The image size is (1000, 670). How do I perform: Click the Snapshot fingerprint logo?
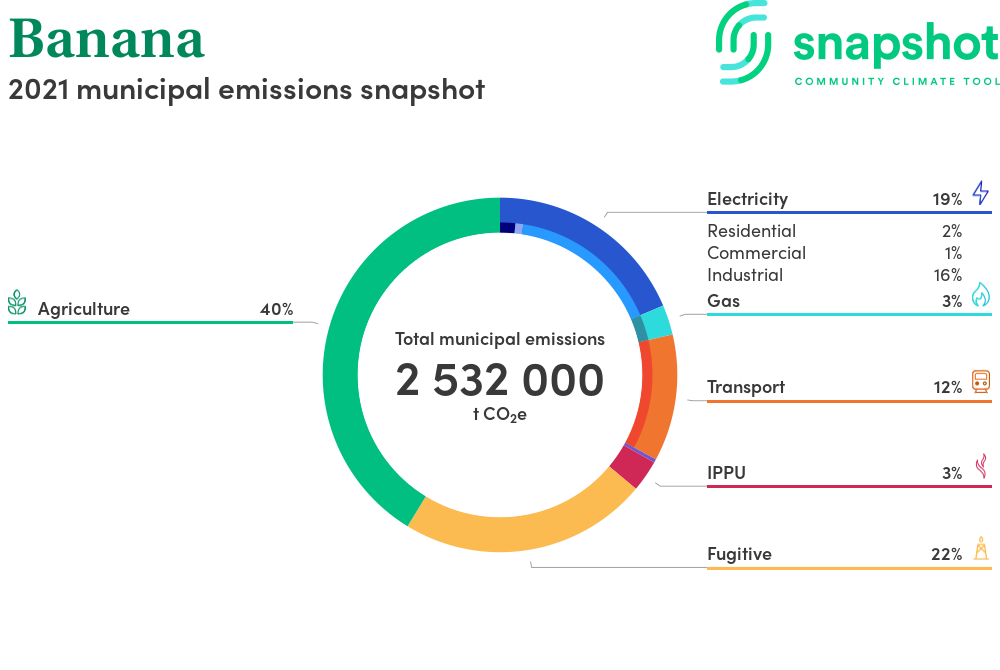744,43
